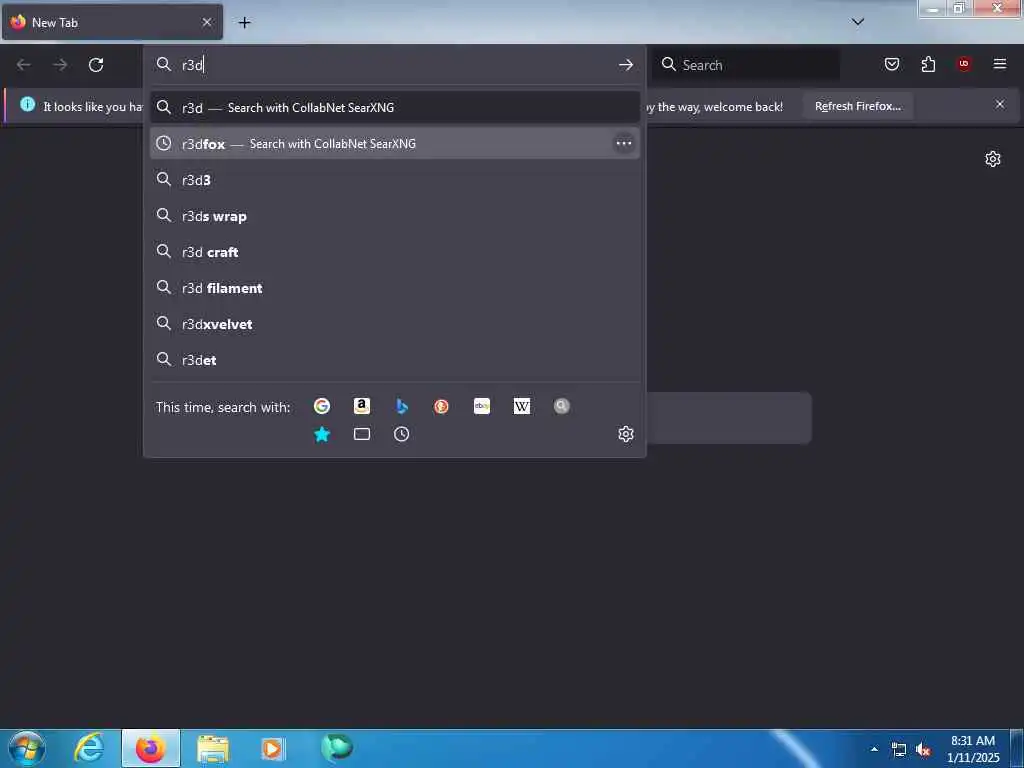Image resolution: width=1024 pixels, height=768 pixels.
Task: Choose the r3ds wrap suggestion
Action: (394, 216)
